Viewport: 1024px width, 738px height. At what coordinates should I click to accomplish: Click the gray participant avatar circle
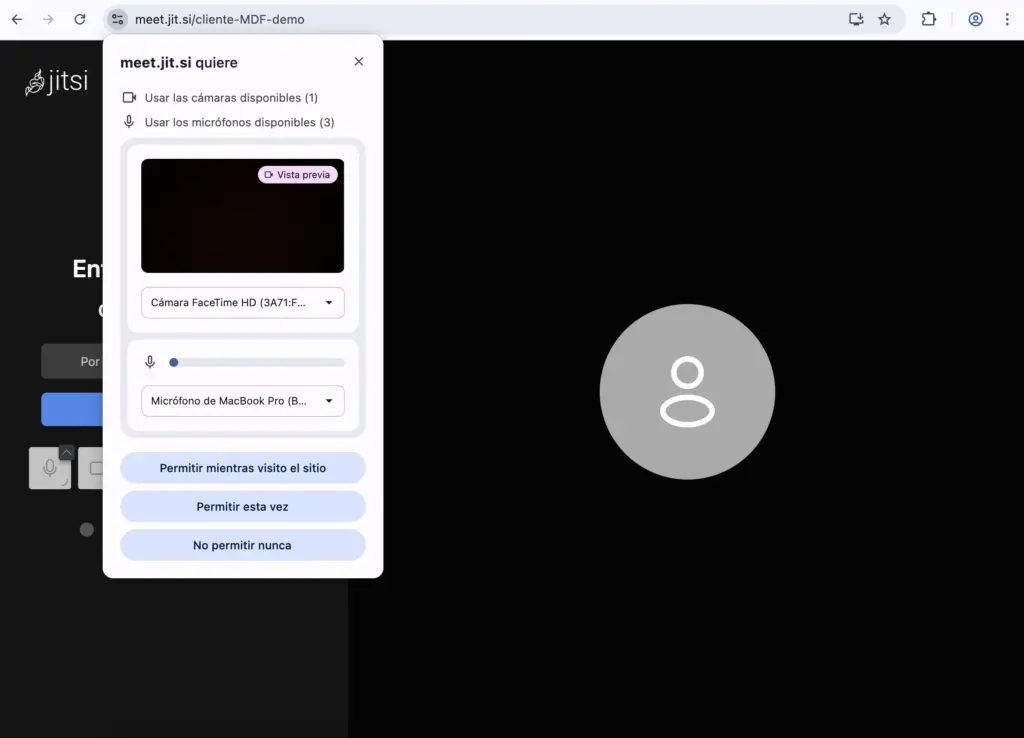tap(687, 392)
